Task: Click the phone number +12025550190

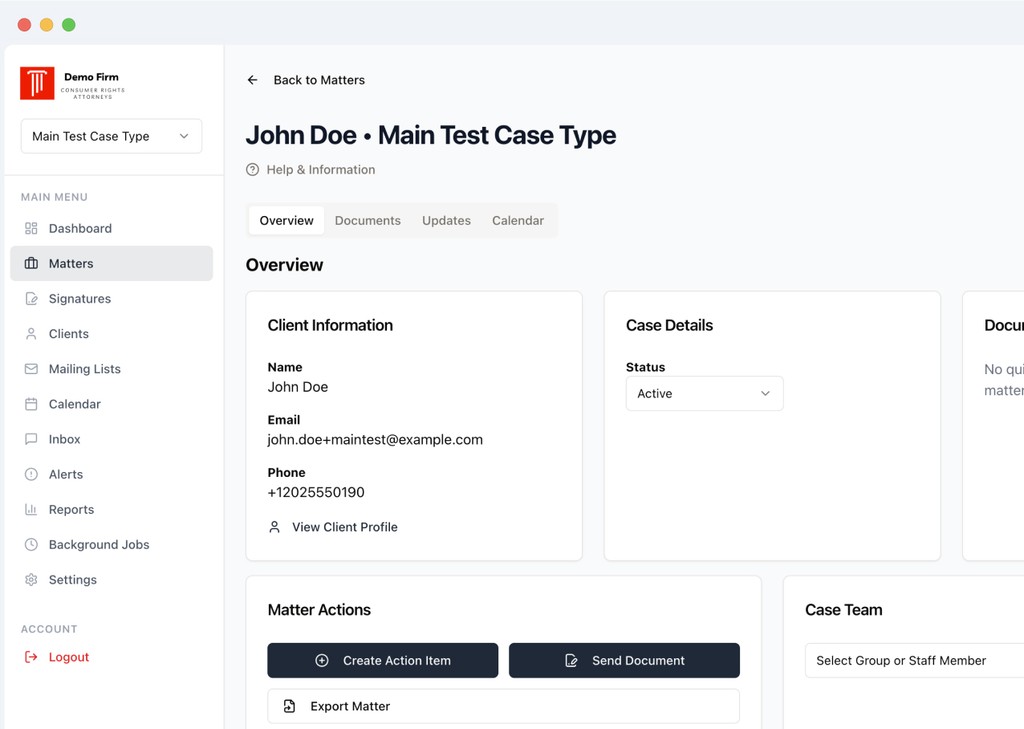Action: [x=316, y=493]
